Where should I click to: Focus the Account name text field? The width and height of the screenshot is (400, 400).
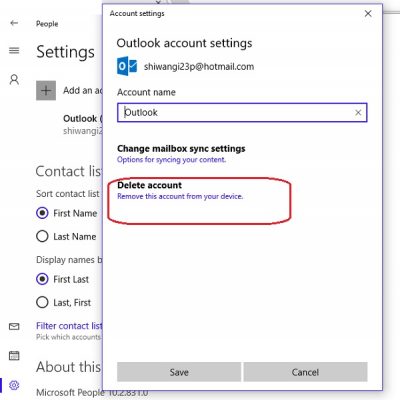click(x=242, y=113)
